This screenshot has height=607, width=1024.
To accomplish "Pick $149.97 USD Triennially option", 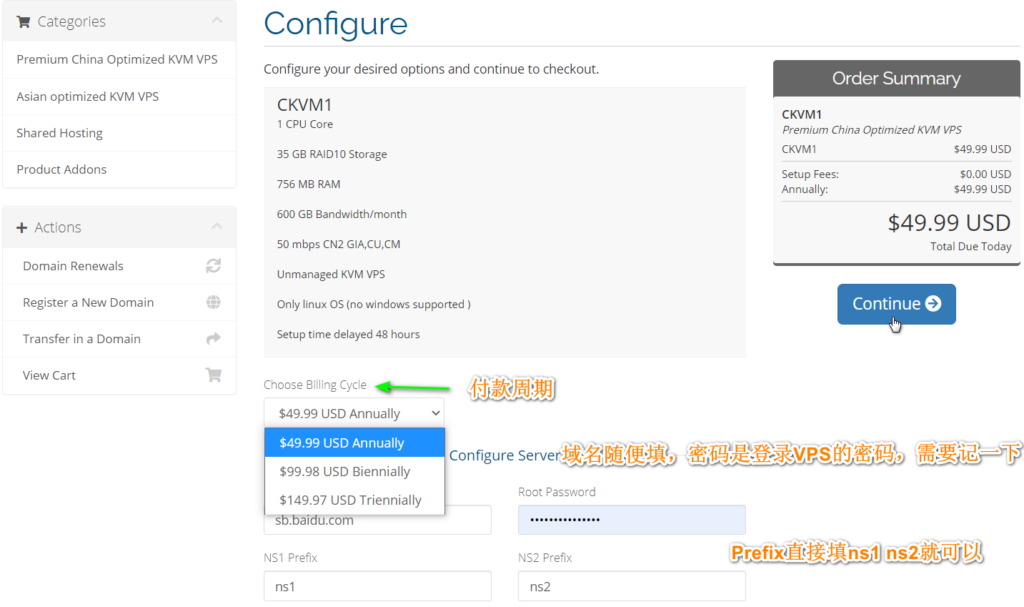I will point(355,500).
